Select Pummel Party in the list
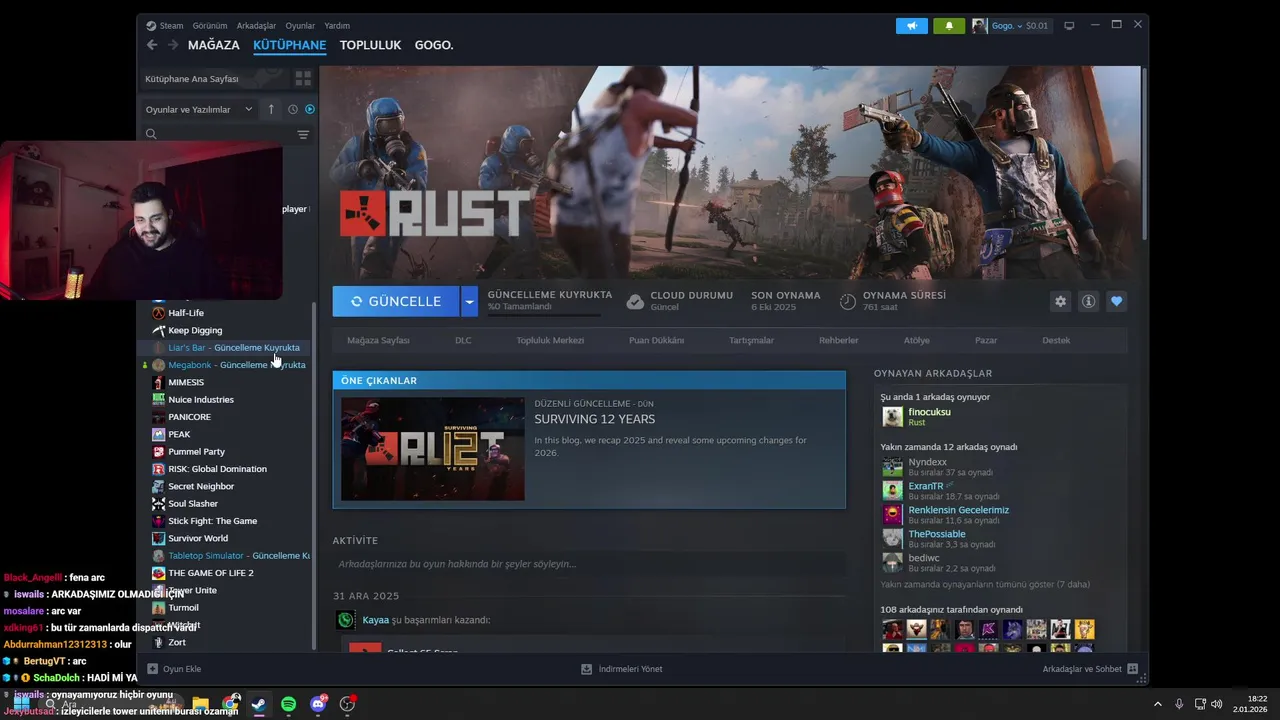Viewport: 1280px width, 720px height. click(x=196, y=452)
